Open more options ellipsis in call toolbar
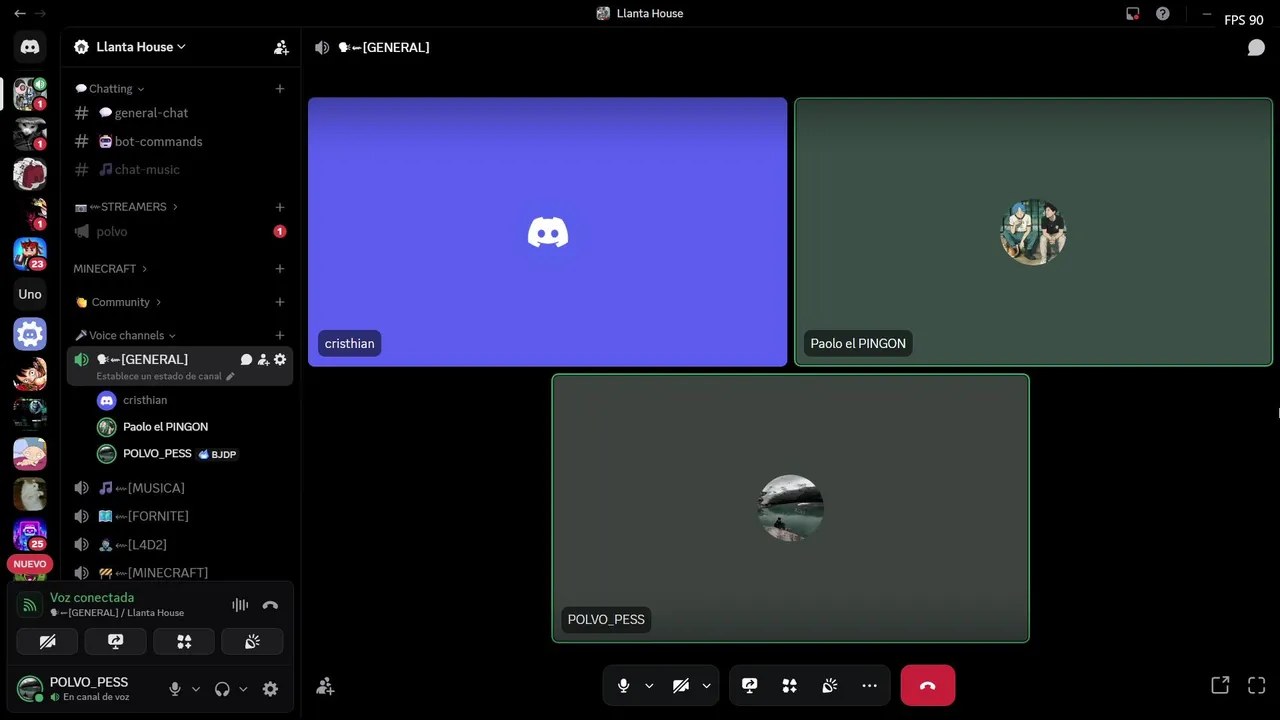1280x720 pixels. 869,686
